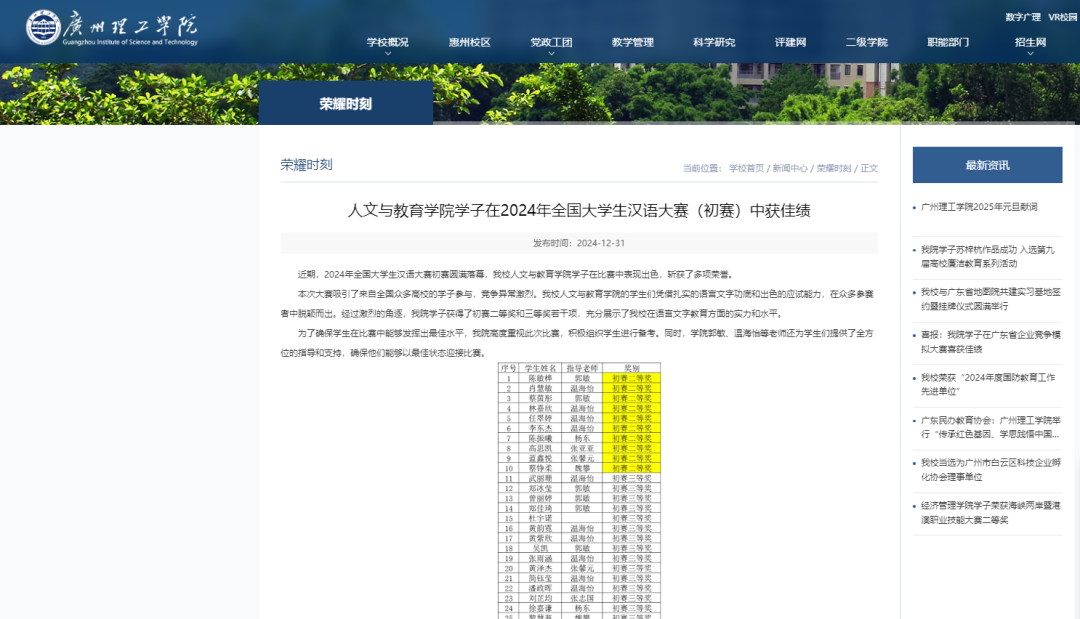This screenshot has height=619, width=1080.
Task: Click the 学校首页 breadcrumb link
Action: 746,168
